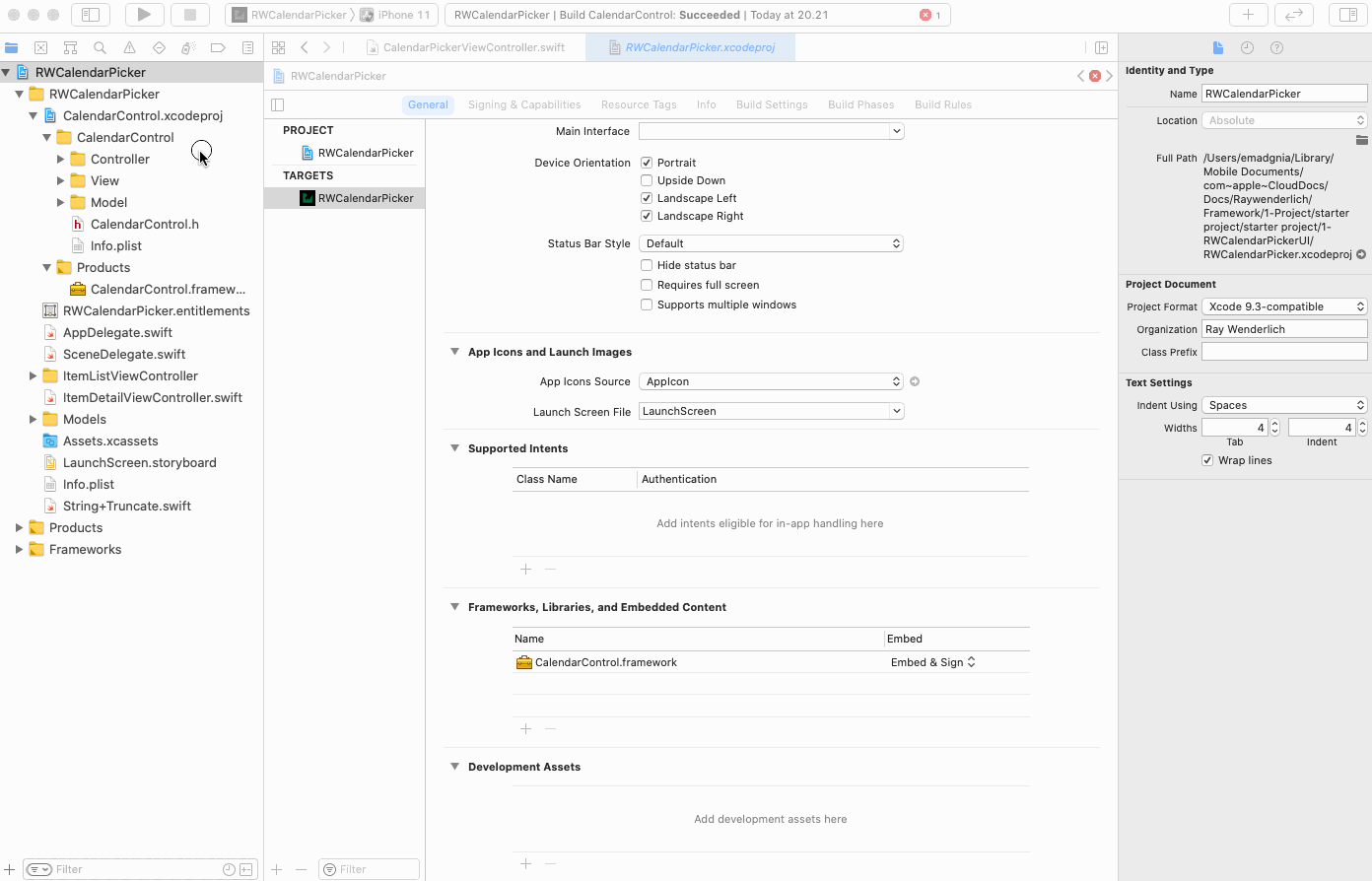The width and height of the screenshot is (1372, 881).
Task: Open the Issue navigator warning icon
Action: pos(129,47)
